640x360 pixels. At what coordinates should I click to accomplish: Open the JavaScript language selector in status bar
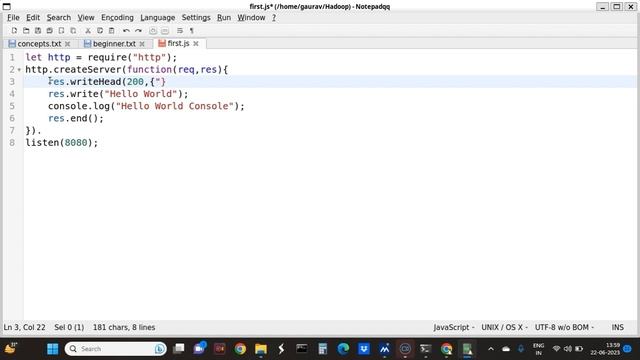[x=453, y=327]
